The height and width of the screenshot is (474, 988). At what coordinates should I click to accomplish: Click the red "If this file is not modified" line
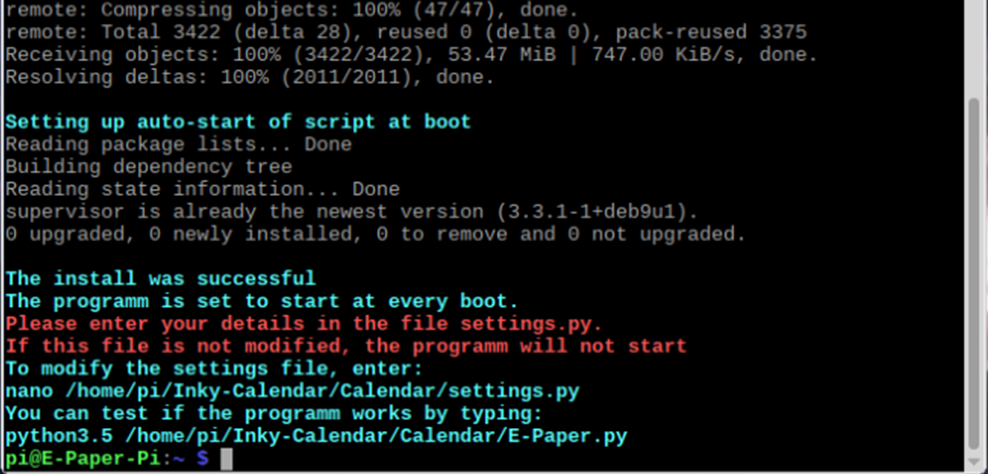pyautogui.click(x=346, y=346)
